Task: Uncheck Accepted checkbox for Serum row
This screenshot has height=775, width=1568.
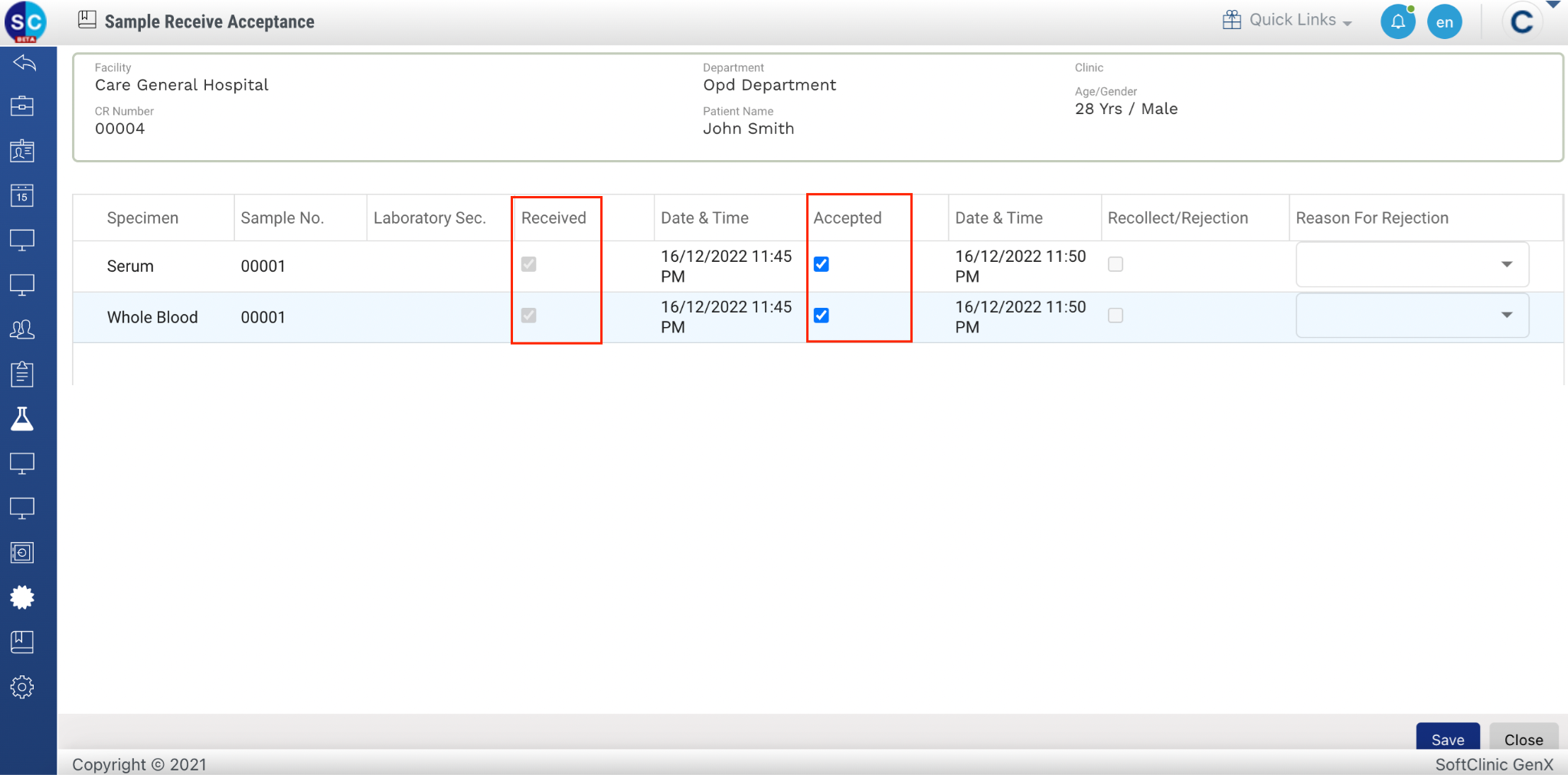Action: point(822,264)
